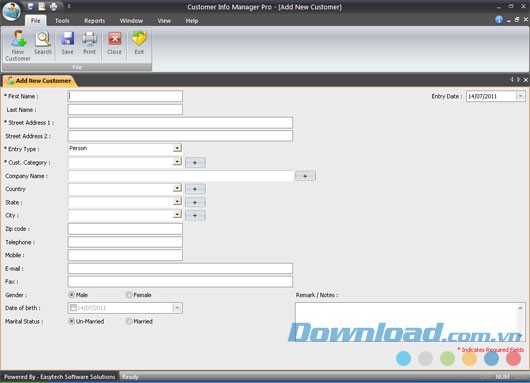Viewport: 530px width, 383px height.
Task: Open quick access toolbar customize arrow
Action: [69, 6]
